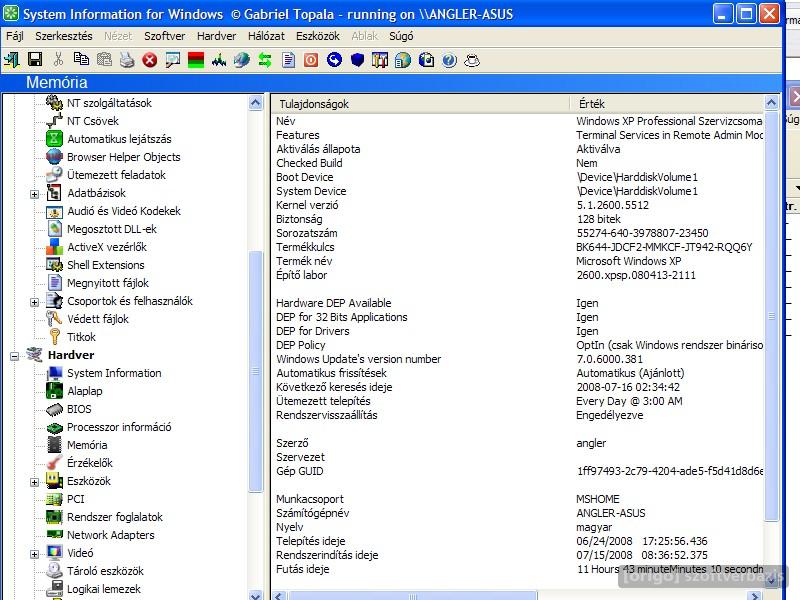Open the ActiveX vezérlők node
Viewport: 800px width, 600px height.
click(x=107, y=247)
